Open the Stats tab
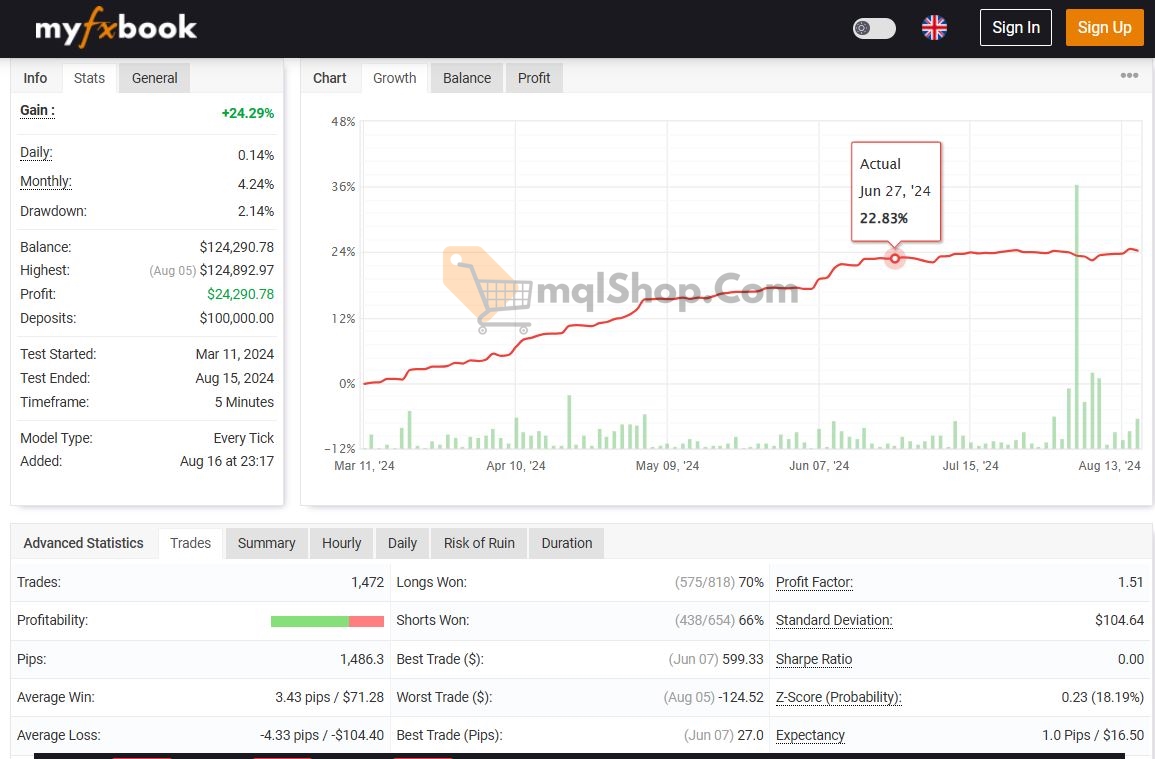The width and height of the screenshot is (1155, 759). [x=89, y=77]
